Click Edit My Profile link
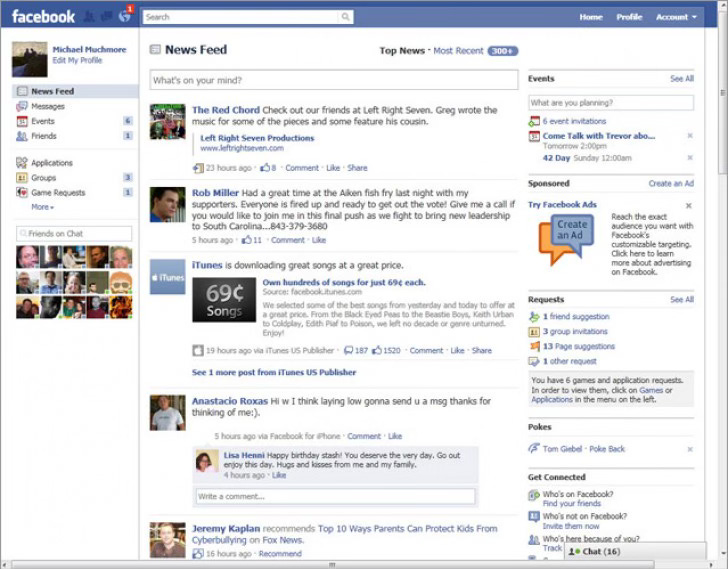 tap(77, 60)
